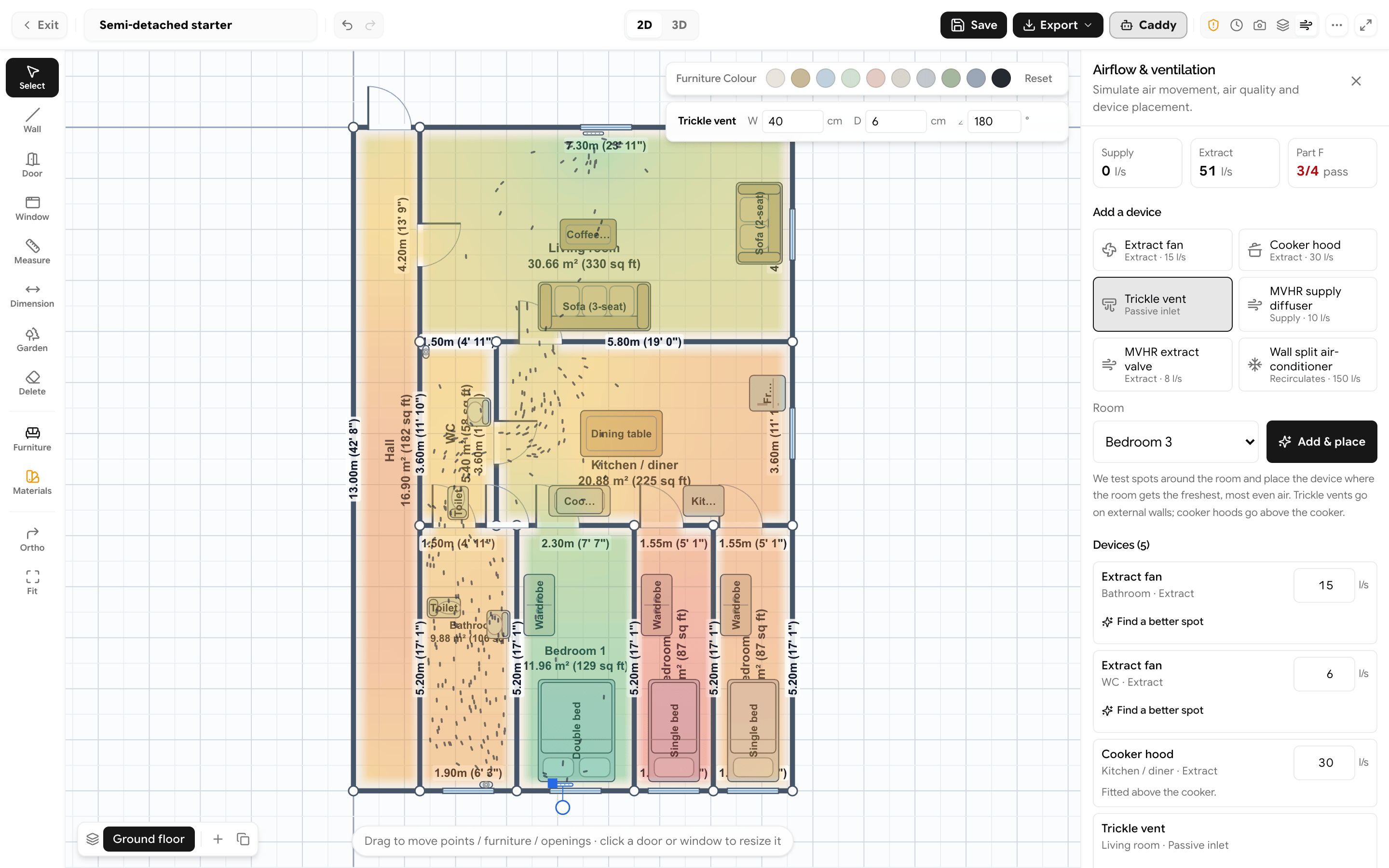The image size is (1389, 868).
Task: Find a better spot for Bathroom fan
Action: pos(1152,621)
